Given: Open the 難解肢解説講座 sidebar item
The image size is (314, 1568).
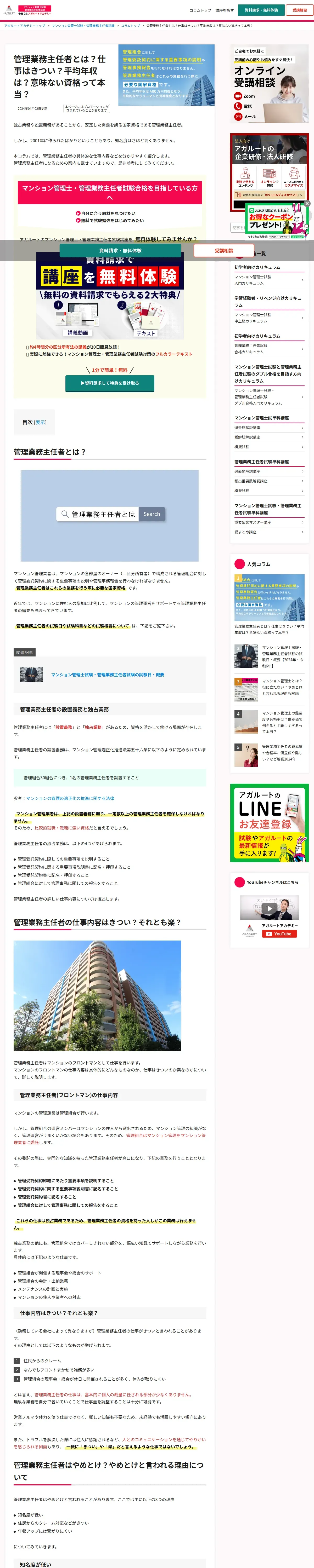Looking at the screenshot, I should (x=269, y=437).
